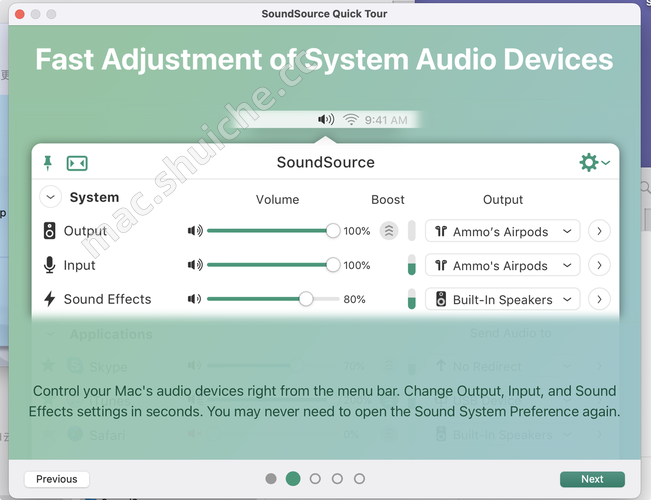Return to the Previous tour page
651x500 pixels.
pos(57,479)
